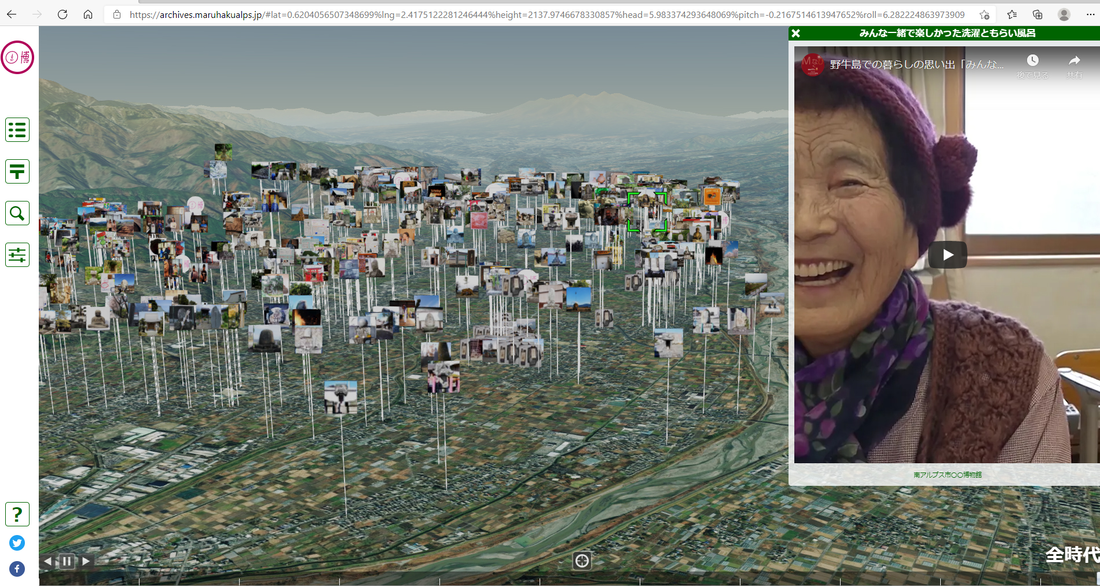This screenshot has height=586, width=1100.
Task: Close the green-titled video info panel
Action: click(x=796, y=33)
